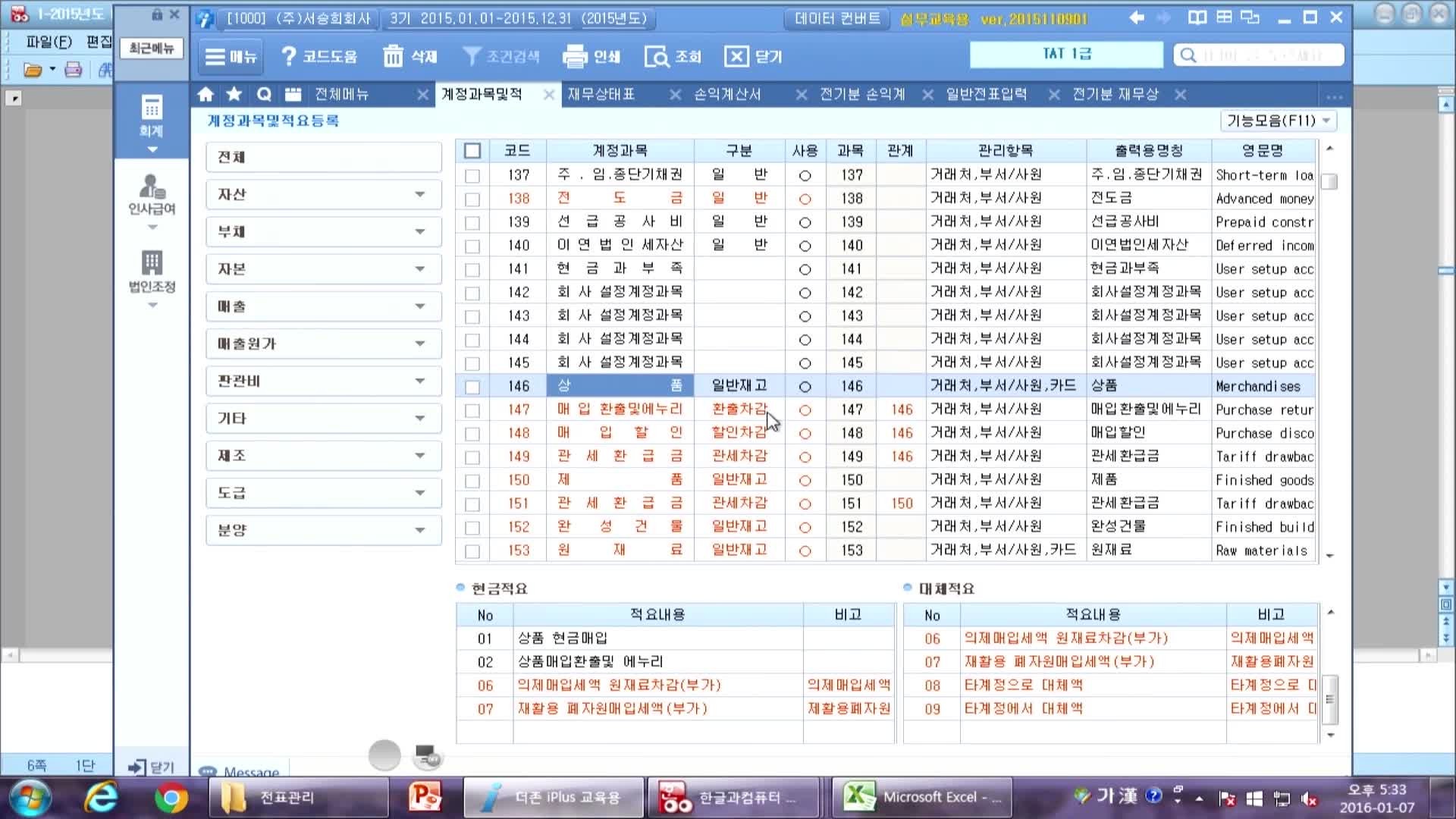Switch to the 재무상태표 tab
The height and width of the screenshot is (819, 1456).
tap(601, 94)
